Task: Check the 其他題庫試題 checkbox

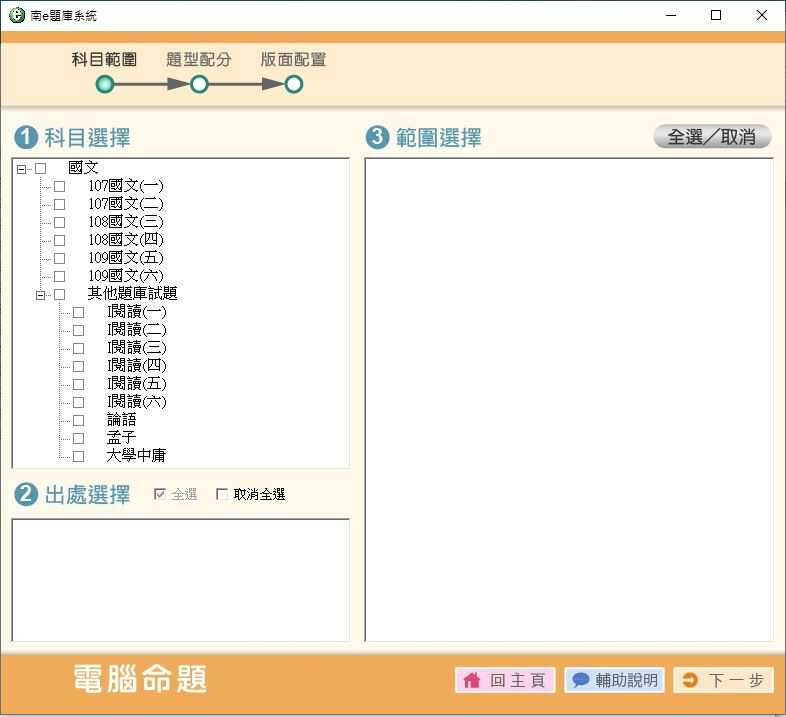Action: tap(60, 294)
